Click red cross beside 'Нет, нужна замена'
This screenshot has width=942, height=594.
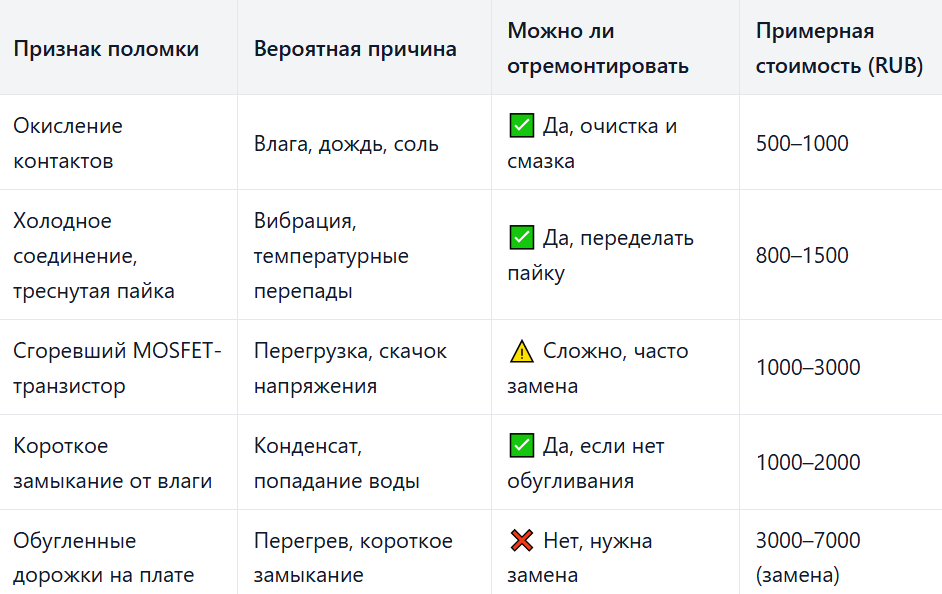coord(521,541)
